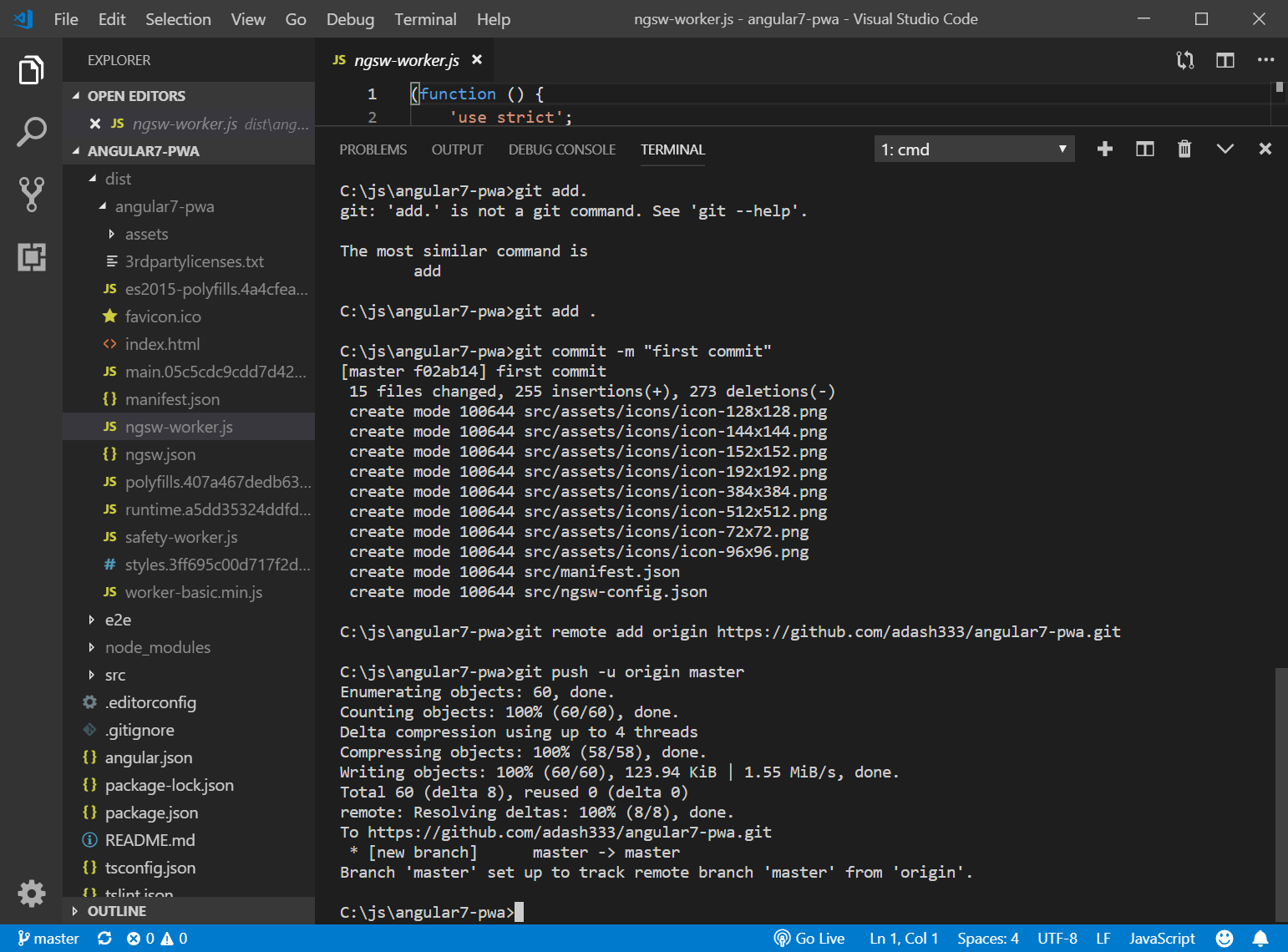This screenshot has height=952, width=1288.
Task: Open the terminal selector dropdown '1: cmd'
Action: 973,149
